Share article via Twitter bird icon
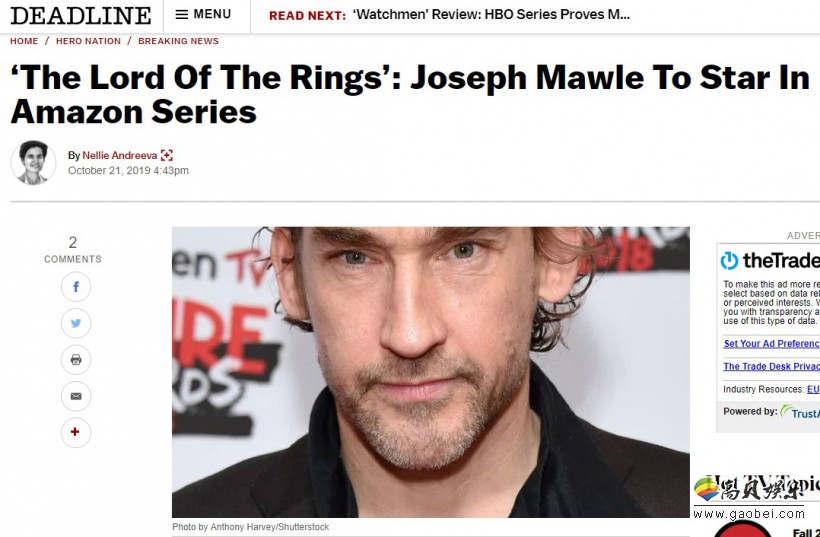Screen dimensions: 820x537 pyautogui.click(x=76, y=323)
